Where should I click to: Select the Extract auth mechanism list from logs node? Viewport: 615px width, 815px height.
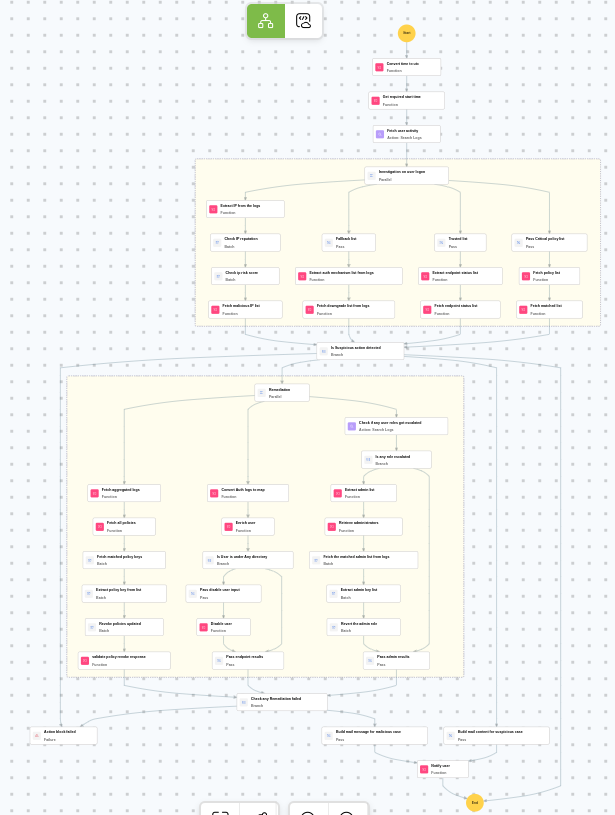pos(349,276)
